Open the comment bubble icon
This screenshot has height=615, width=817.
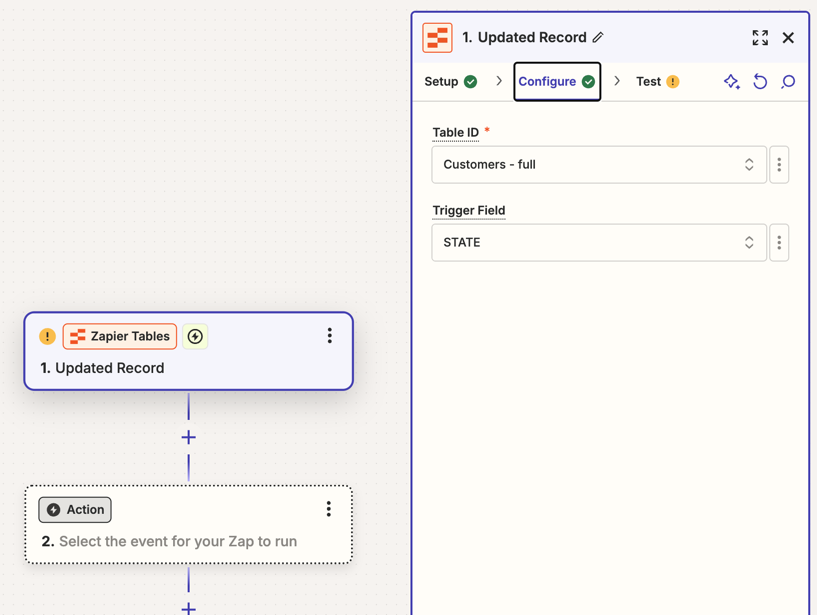tap(788, 82)
